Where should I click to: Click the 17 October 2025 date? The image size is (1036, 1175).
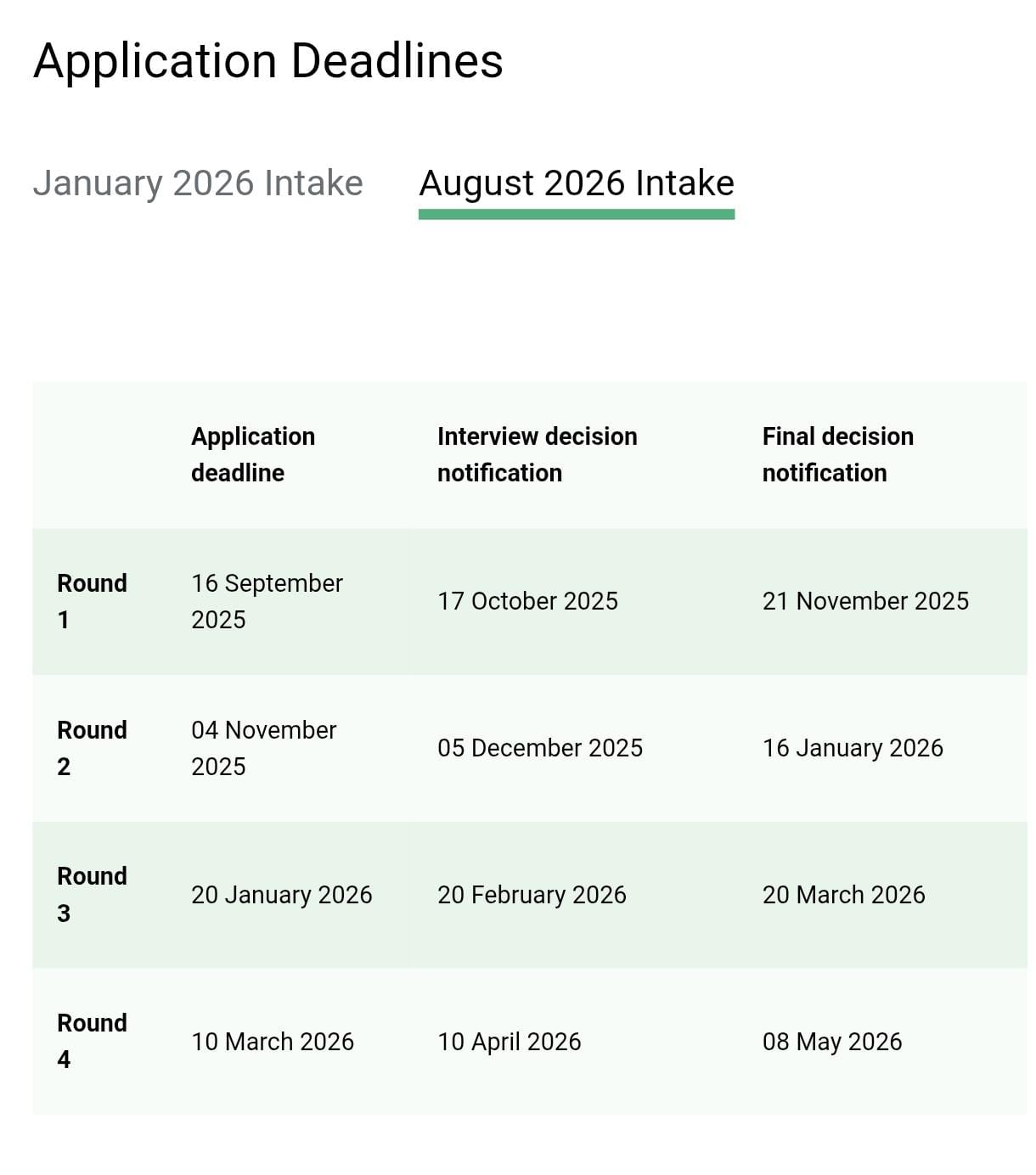pos(527,601)
